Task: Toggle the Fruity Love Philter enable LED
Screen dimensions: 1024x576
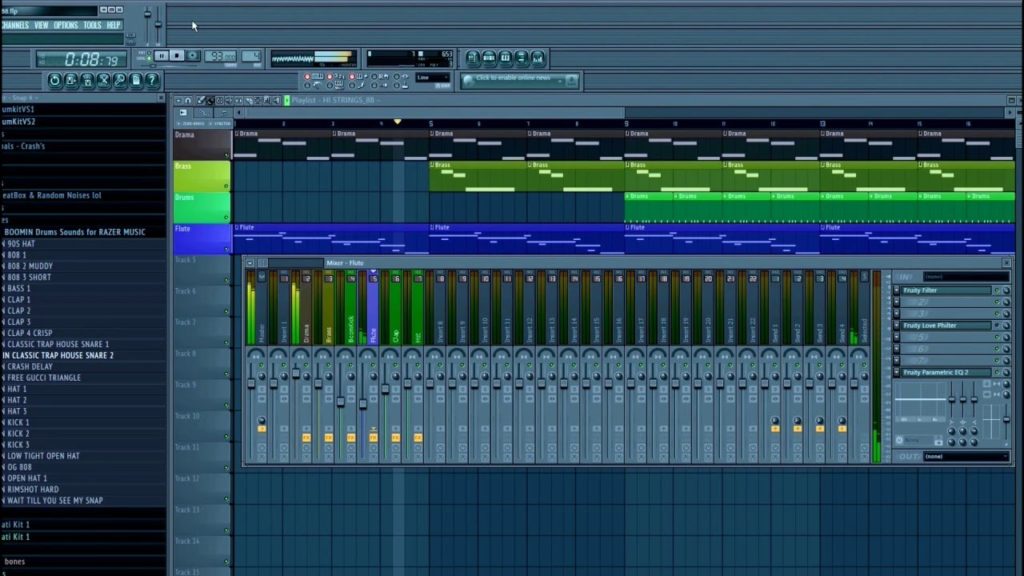Action: click(x=997, y=325)
